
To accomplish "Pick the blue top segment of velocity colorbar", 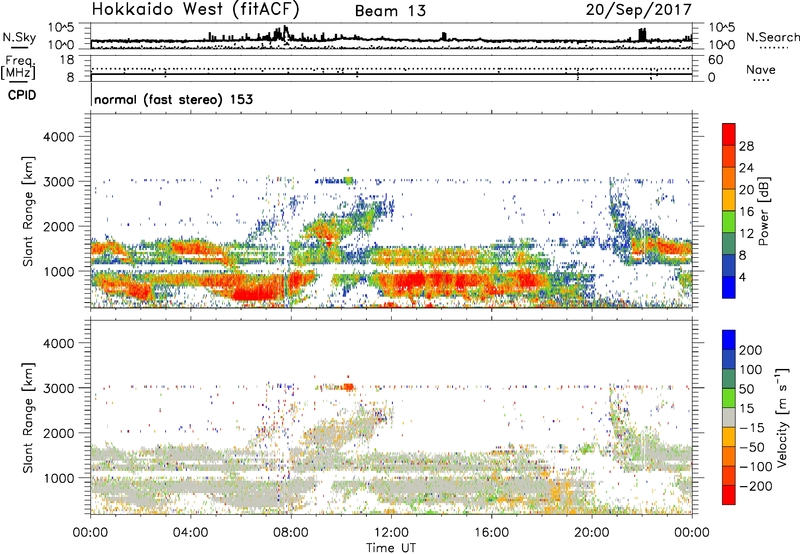I will click(729, 340).
